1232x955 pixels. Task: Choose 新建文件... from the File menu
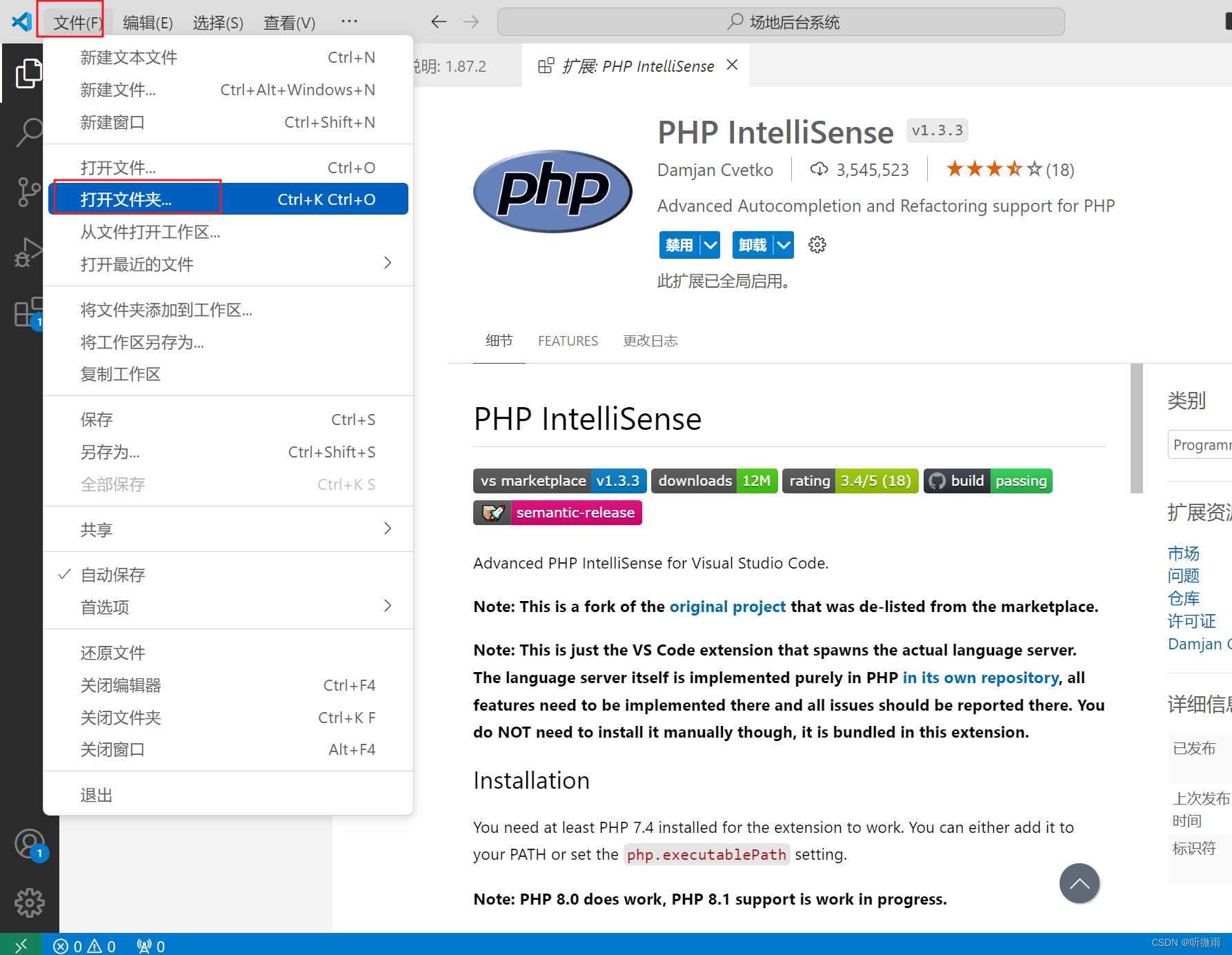tap(228, 90)
